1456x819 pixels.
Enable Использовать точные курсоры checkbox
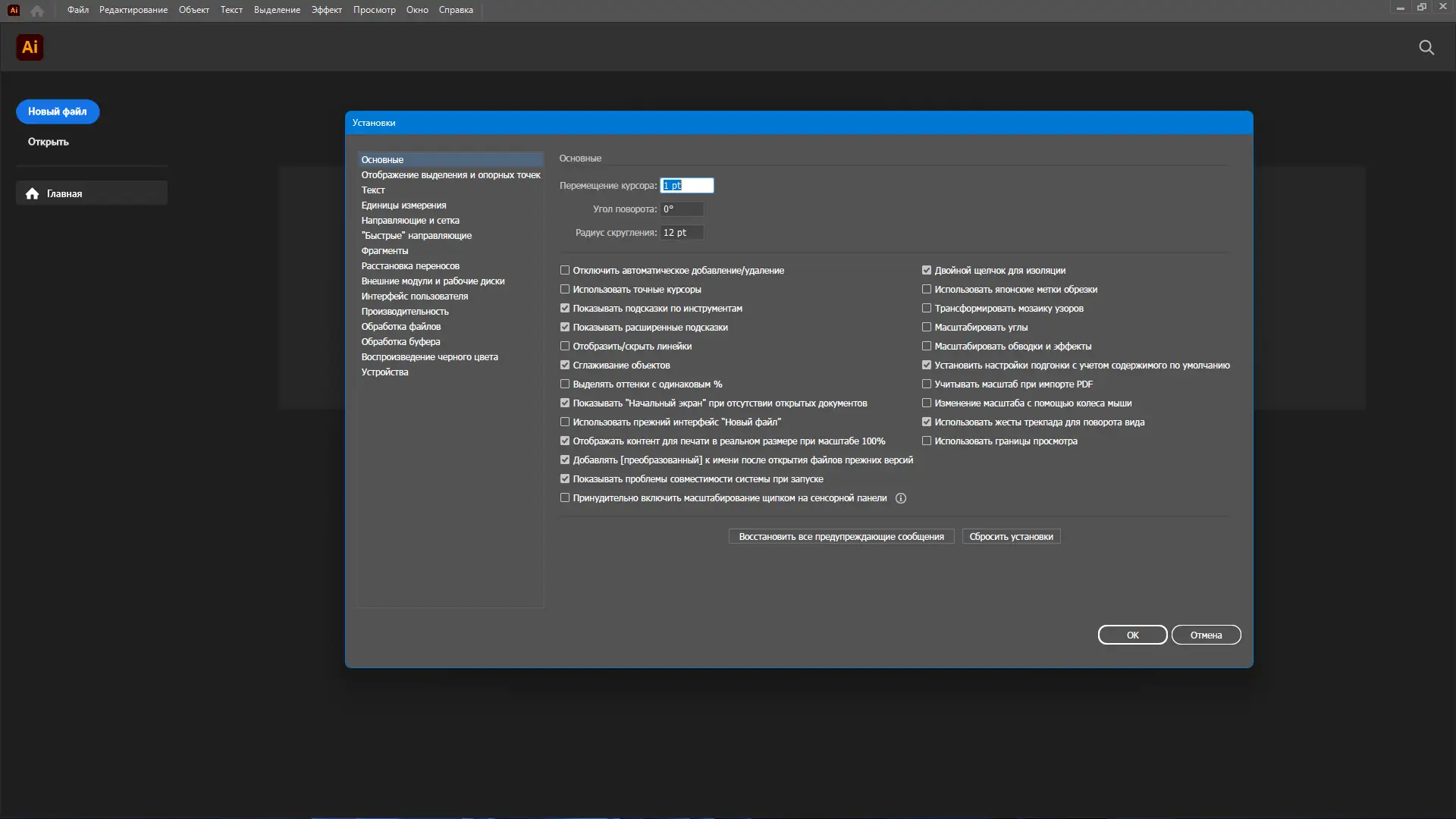[x=565, y=289]
